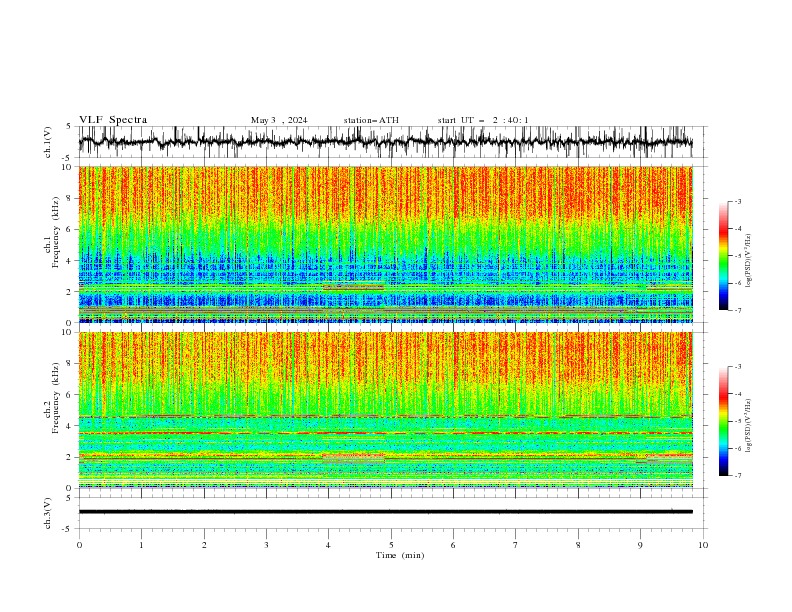This screenshot has width=792, height=612.
Task: Click the "5" tick on the Time axis
Action: pos(391,545)
